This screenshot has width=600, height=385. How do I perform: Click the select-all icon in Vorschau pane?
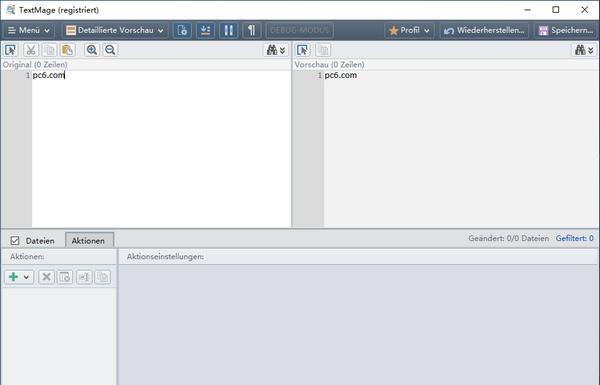coord(302,50)
